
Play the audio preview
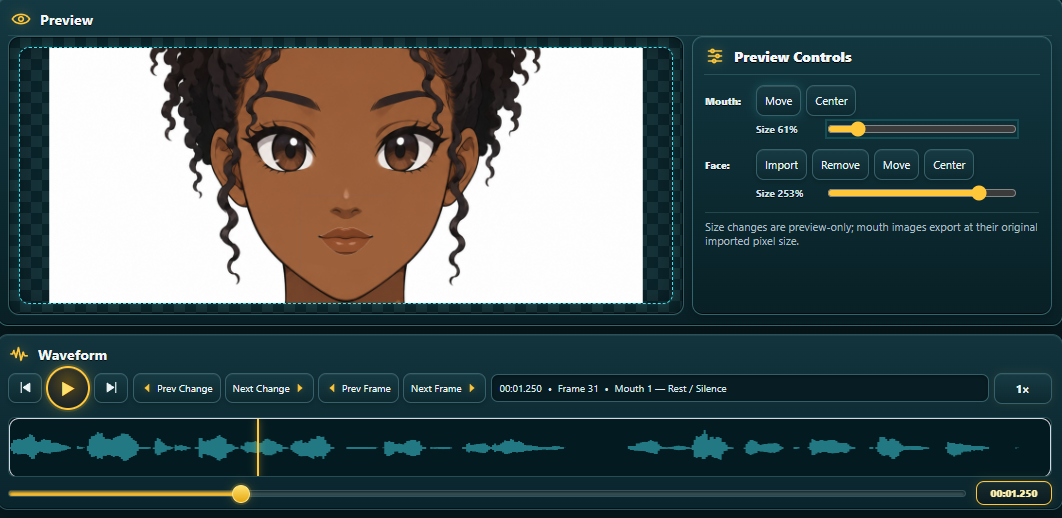[x=68, y=388]
